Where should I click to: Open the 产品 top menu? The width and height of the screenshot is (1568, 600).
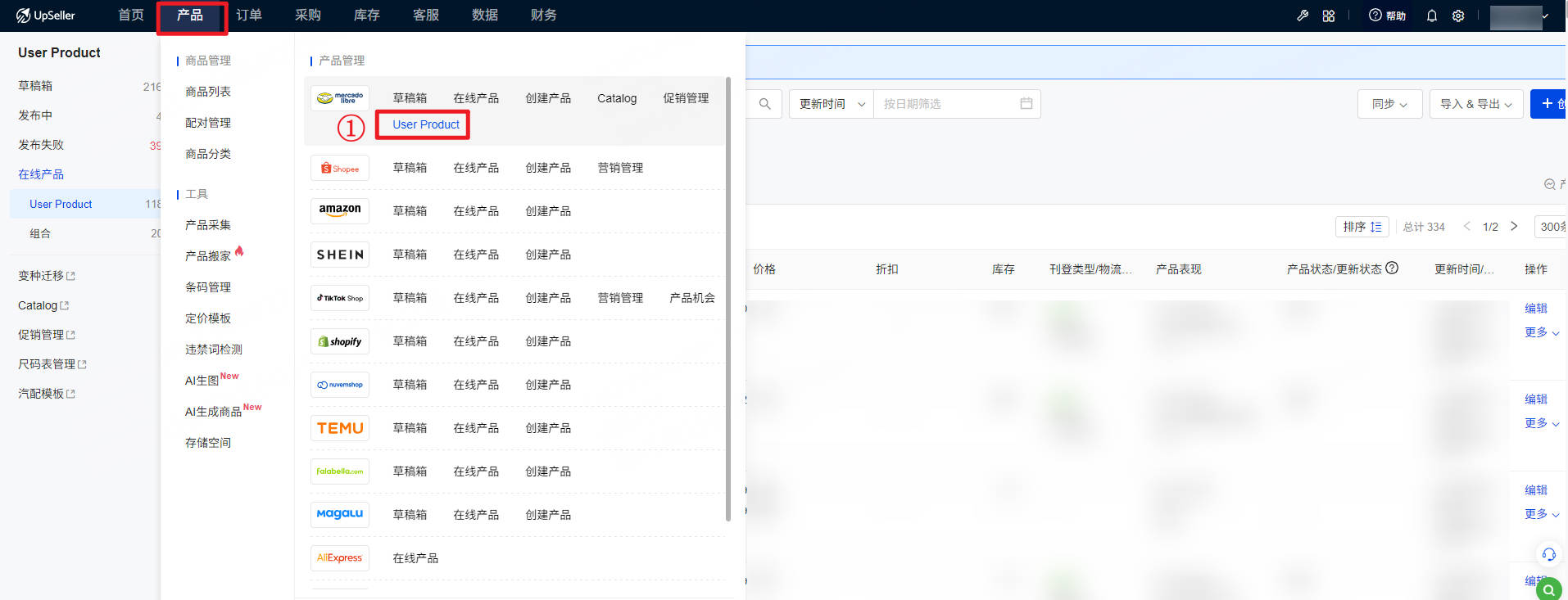(190, 16)
